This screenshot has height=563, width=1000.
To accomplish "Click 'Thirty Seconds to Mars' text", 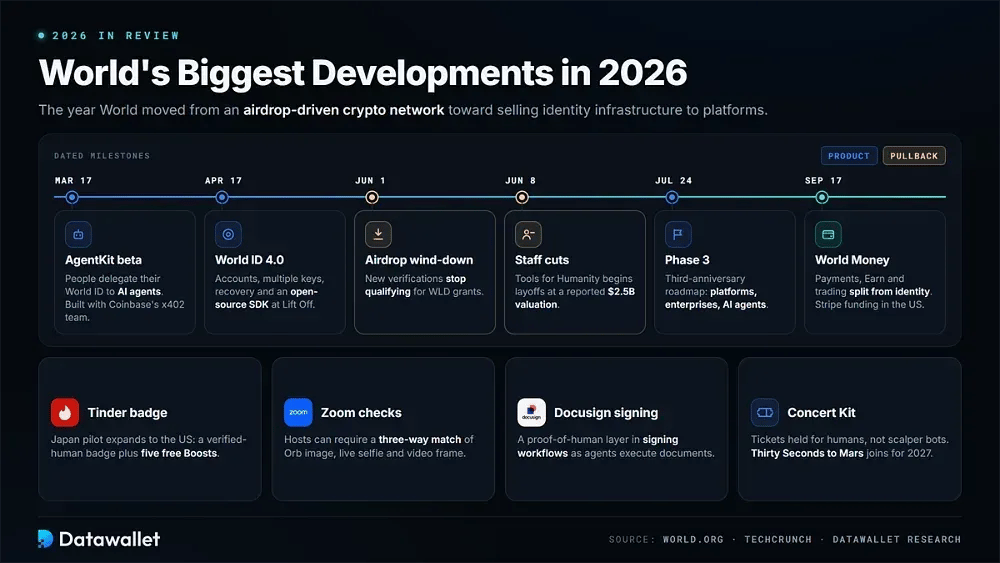I will click(807, 453).
